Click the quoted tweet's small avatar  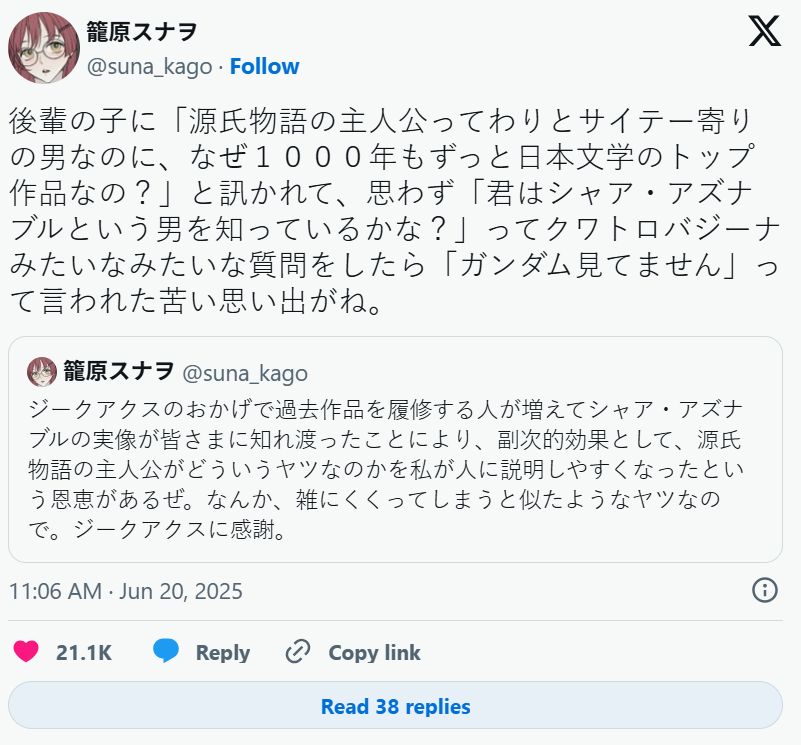point(42,372)
